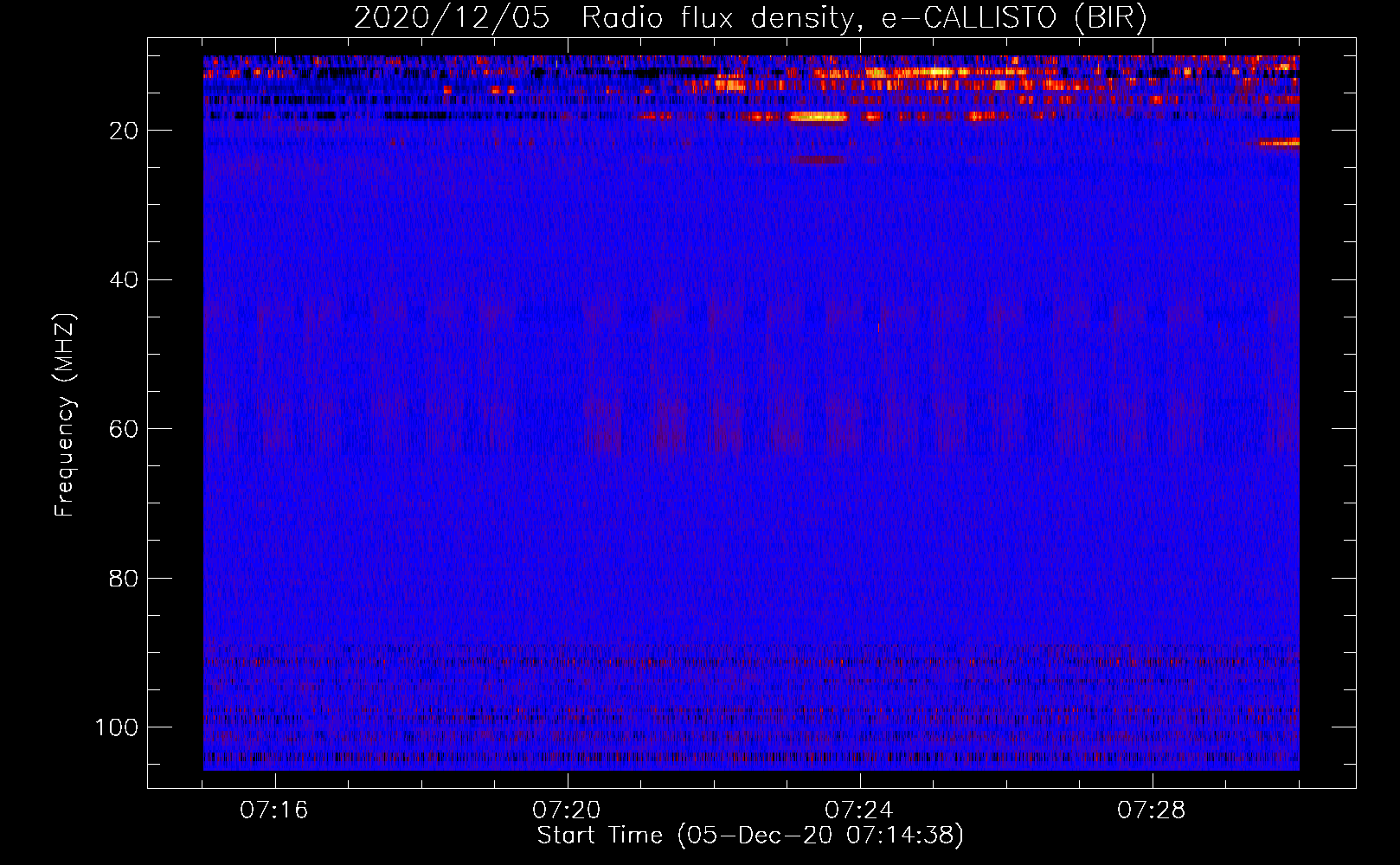Click the '07:20' time tick label
Image resolution: width=1400 pixels, height=865 pixels.
(x=567, y=811)
